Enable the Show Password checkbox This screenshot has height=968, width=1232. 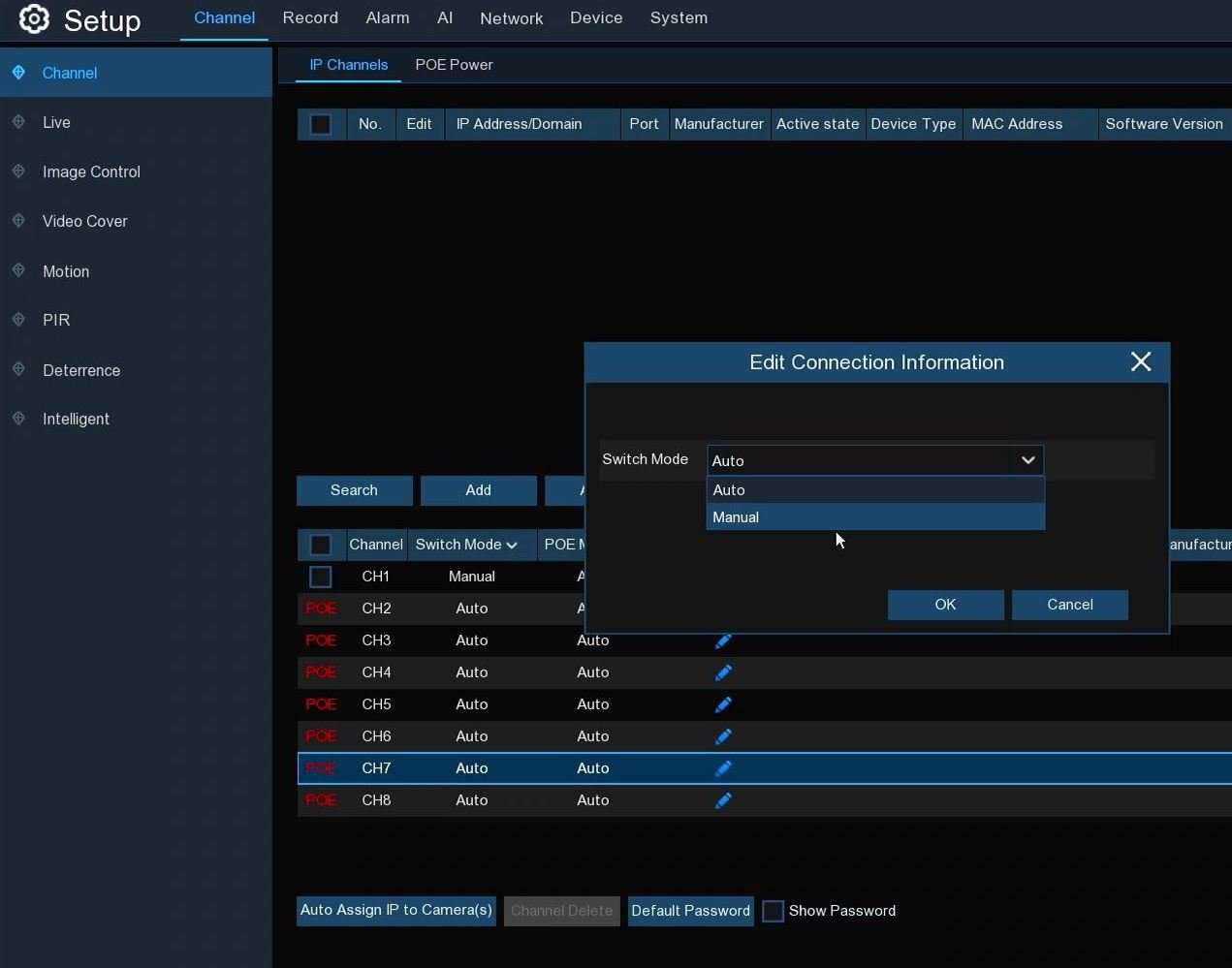(x=773, y=911)
